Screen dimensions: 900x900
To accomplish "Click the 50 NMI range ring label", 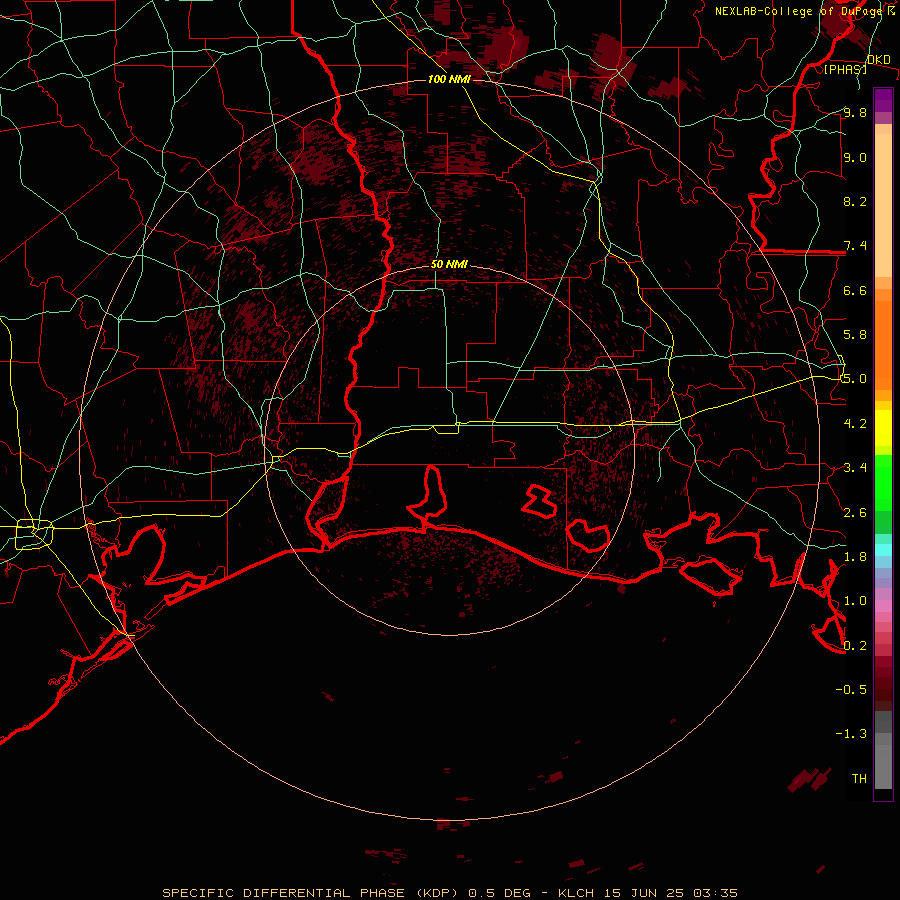I will coord(449,265).
